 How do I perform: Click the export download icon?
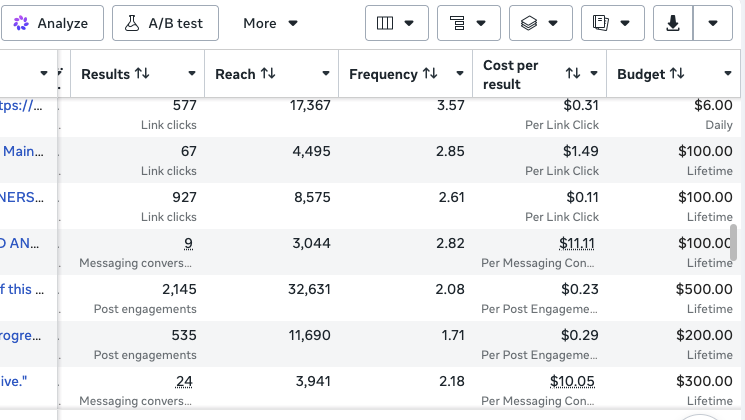[673, 23]
